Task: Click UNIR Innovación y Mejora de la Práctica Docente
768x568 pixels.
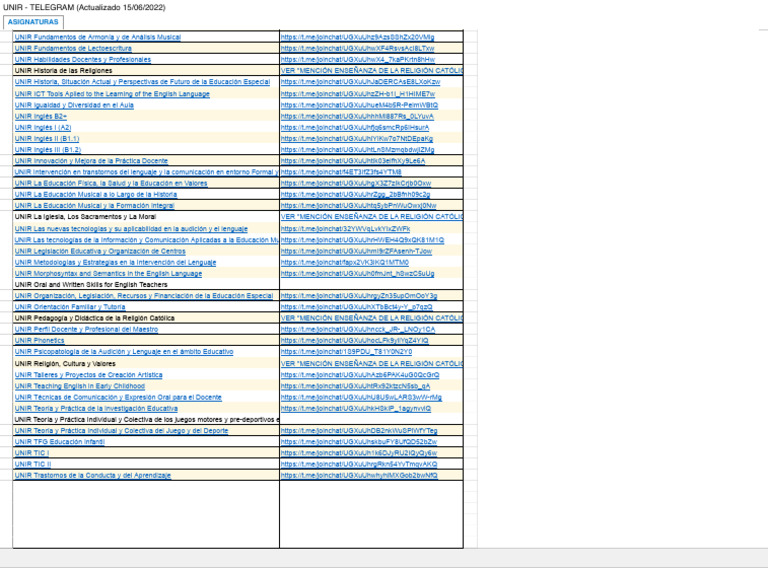Action: 91,161
